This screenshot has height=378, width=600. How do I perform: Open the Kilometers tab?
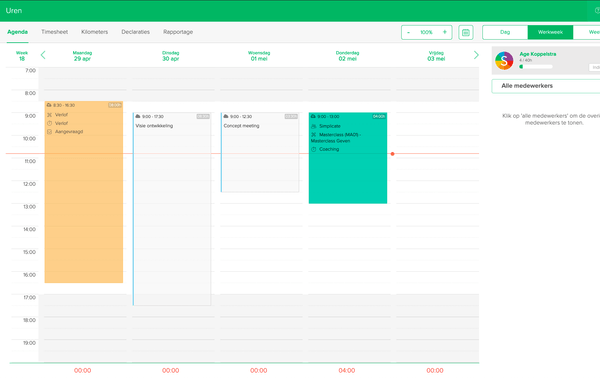pos(95,32)
